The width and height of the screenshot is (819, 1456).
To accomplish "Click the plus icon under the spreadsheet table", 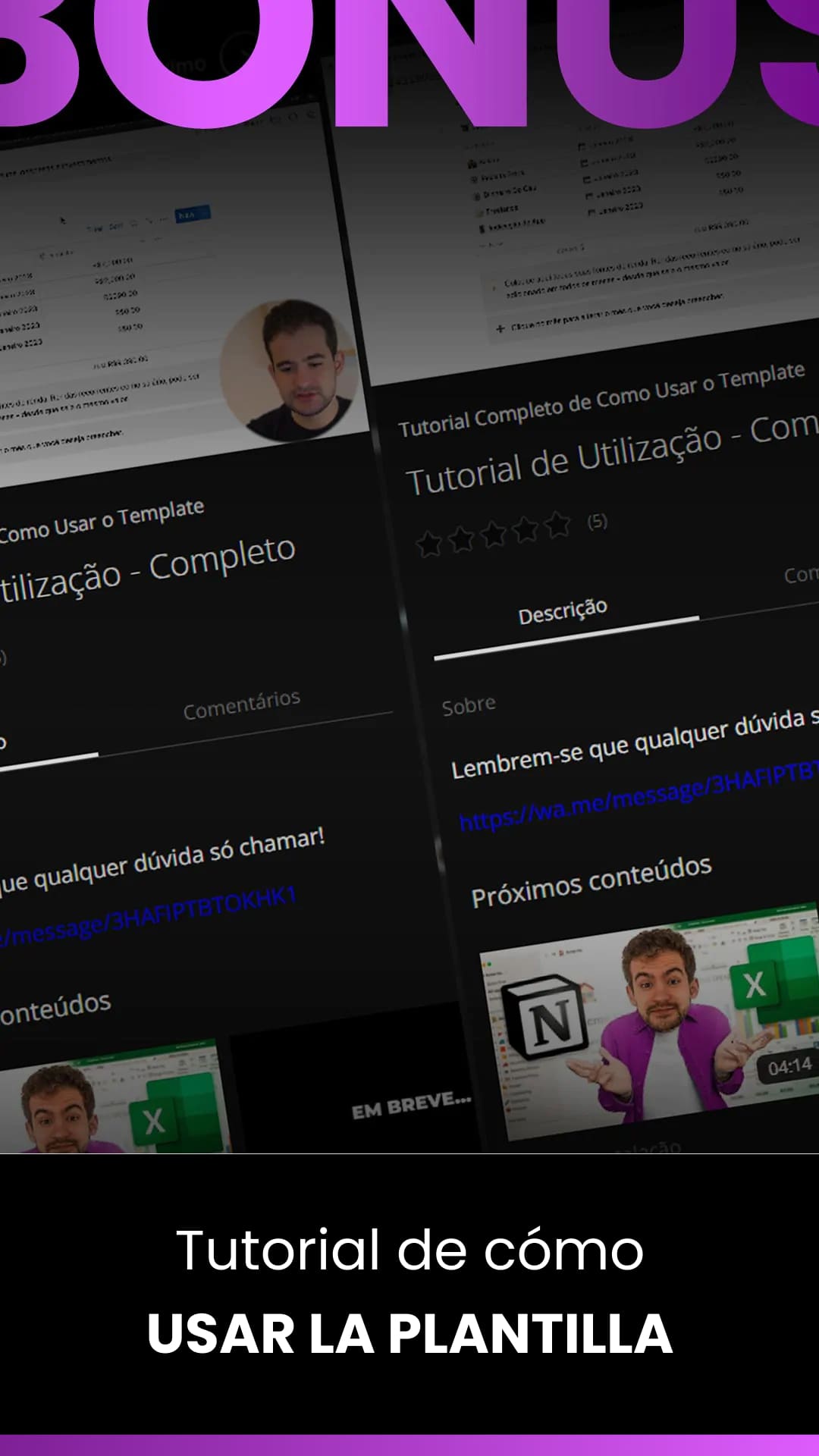I will coord(500,328).
